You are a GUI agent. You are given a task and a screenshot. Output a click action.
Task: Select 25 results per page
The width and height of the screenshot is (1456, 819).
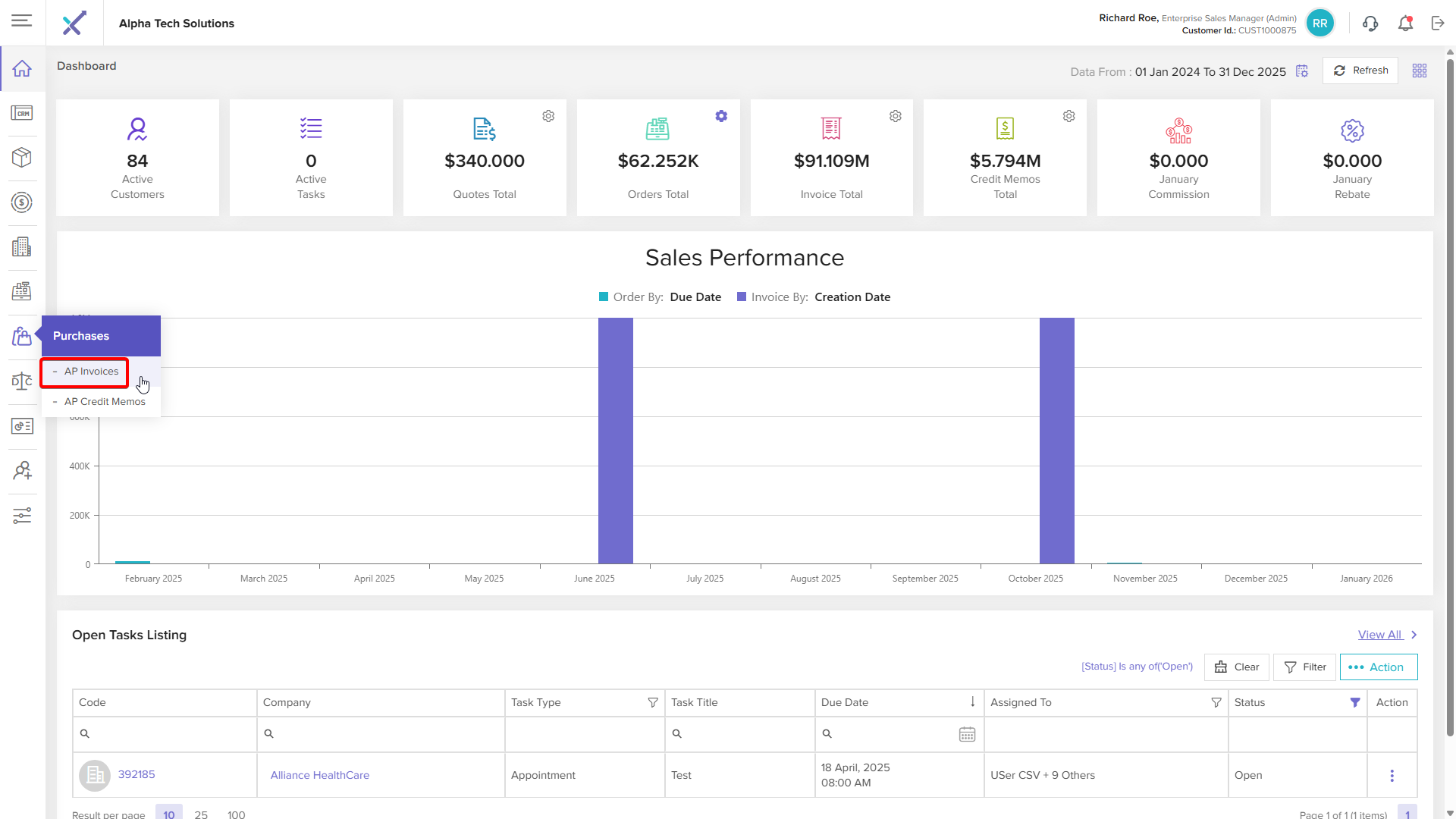[x=201, y=814]
